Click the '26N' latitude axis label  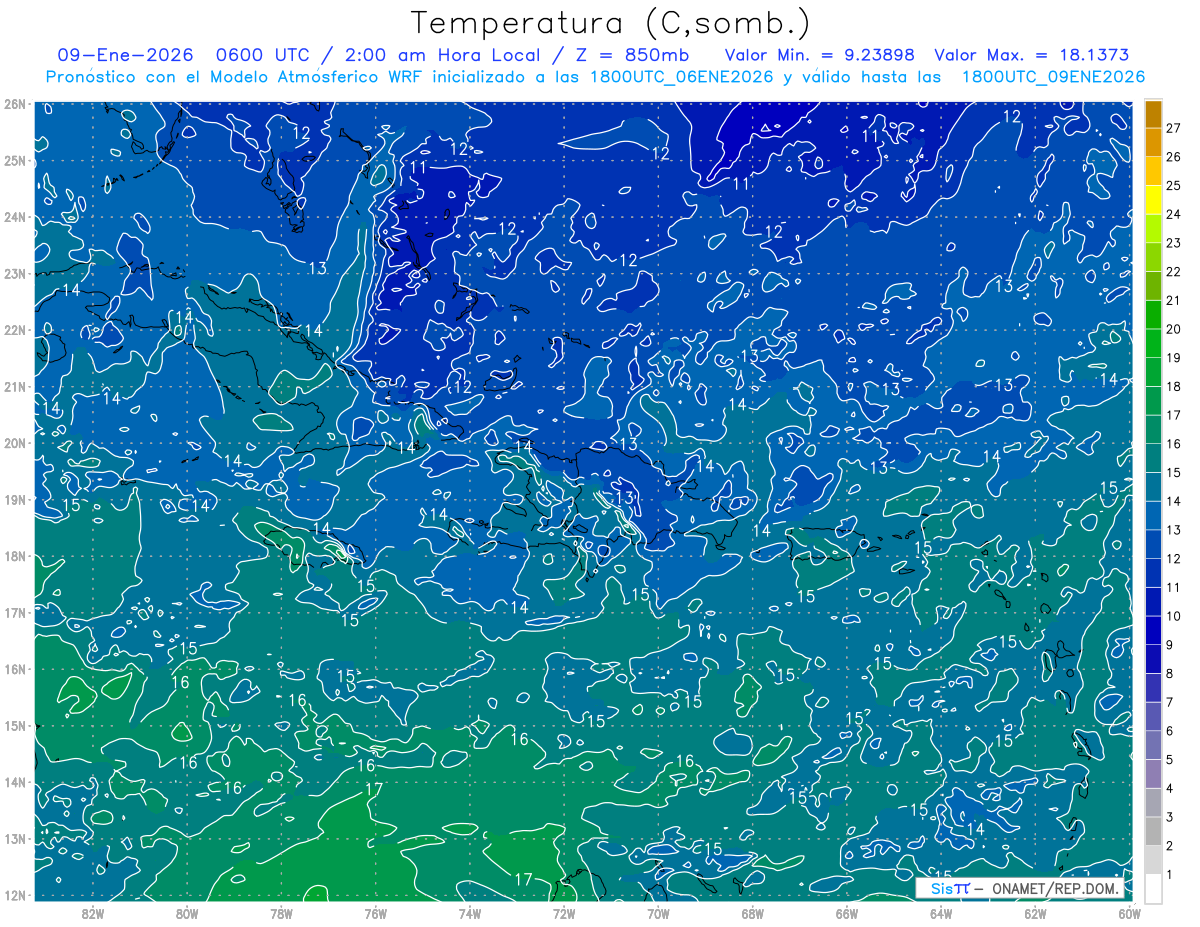coord(14,104)
